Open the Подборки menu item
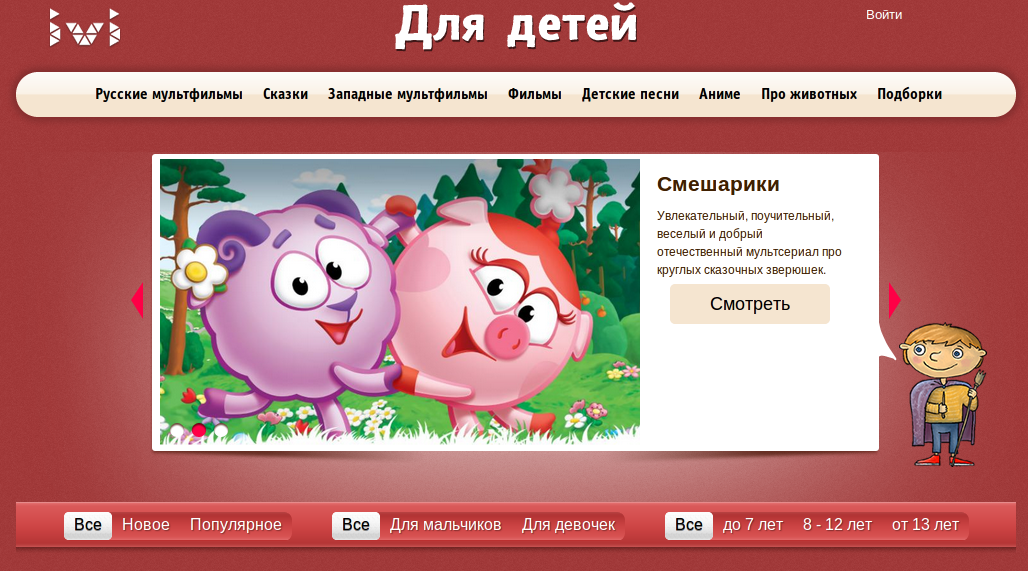The width and height of the screenshot is (1028, 571). click(909, 95)
